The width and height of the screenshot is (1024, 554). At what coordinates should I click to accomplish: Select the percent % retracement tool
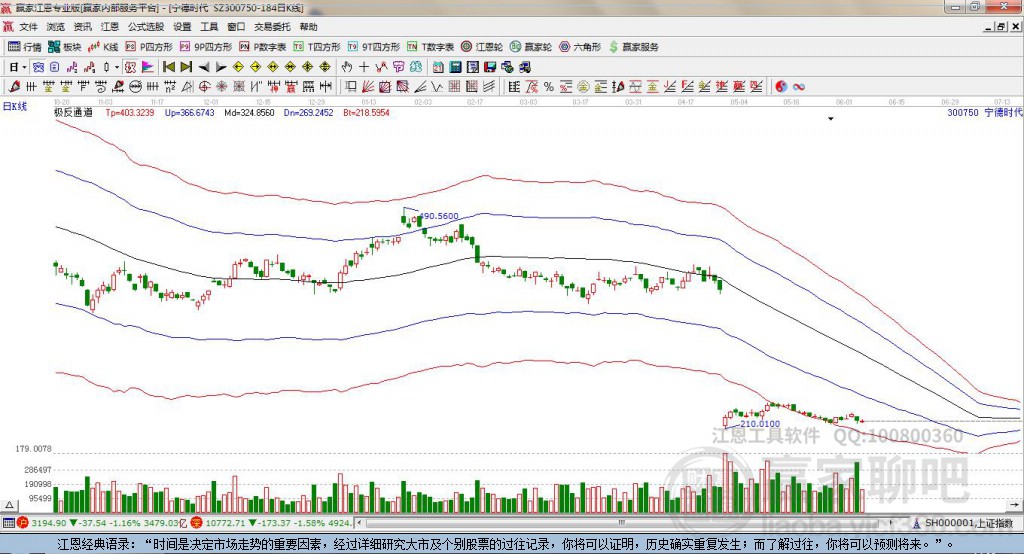click(x=549, y=86)
